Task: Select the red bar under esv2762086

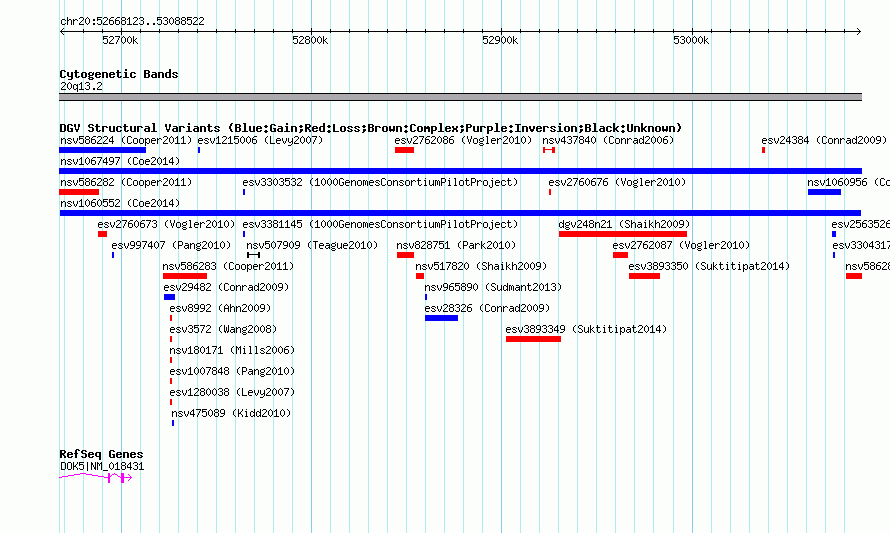Action: (x=405, y=150)
